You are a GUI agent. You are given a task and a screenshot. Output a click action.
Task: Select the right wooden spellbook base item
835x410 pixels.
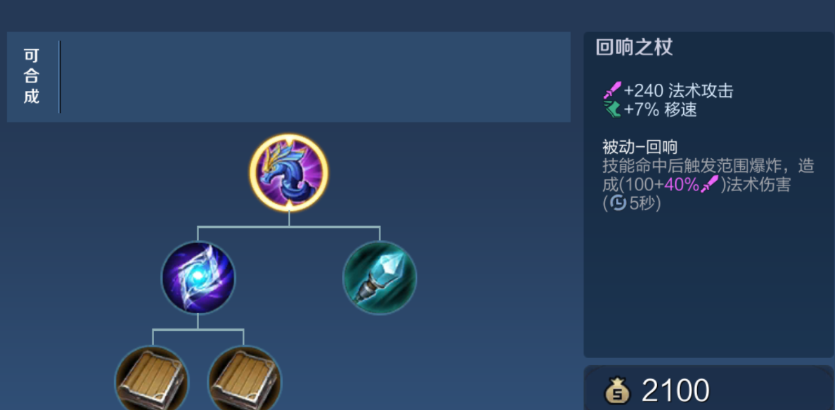tap(244, 378)
